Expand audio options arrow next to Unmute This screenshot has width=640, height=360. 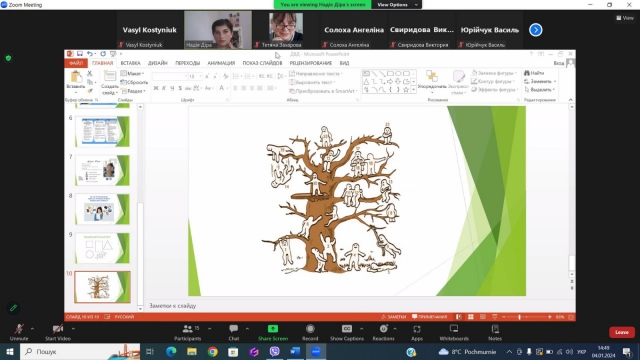32,329
